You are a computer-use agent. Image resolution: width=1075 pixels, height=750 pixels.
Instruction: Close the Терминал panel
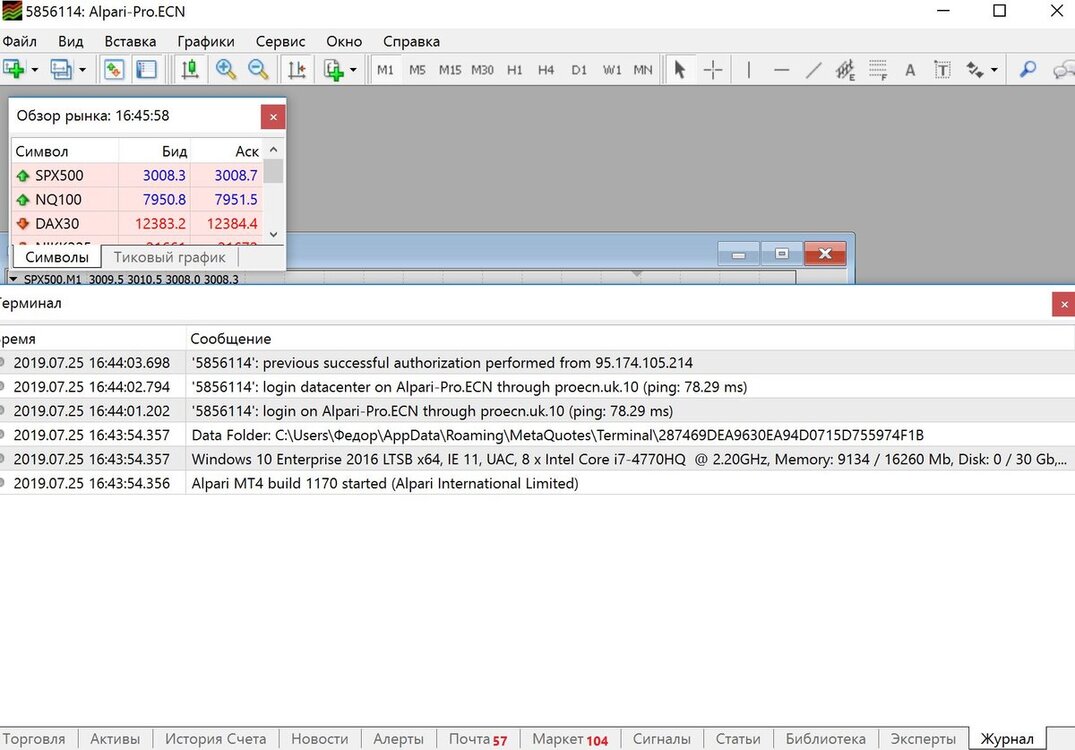[1063, 304]
